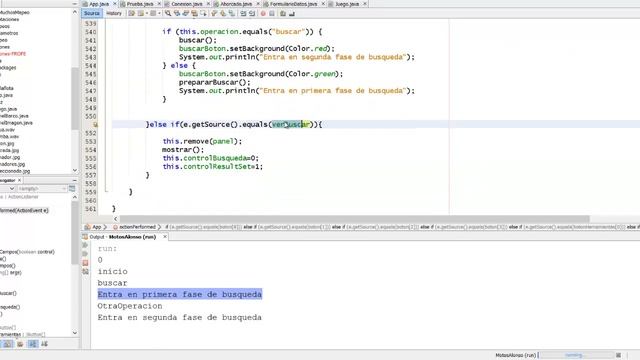This screenshot has height=360, width=640.
Task: Select the Source view button
Action: pos(91,13)
